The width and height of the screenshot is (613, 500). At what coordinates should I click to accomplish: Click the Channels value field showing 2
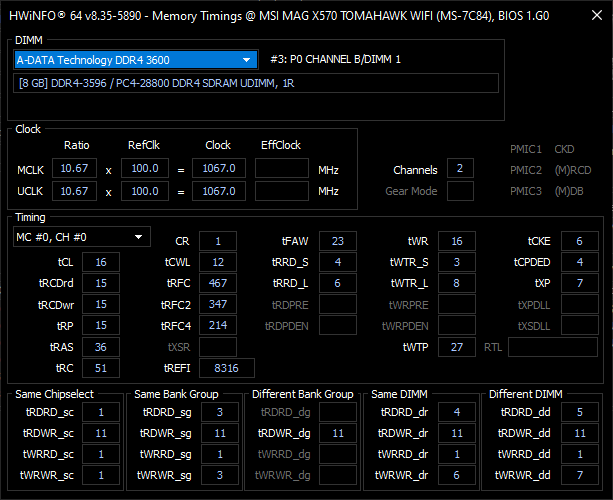coord(460,168)
